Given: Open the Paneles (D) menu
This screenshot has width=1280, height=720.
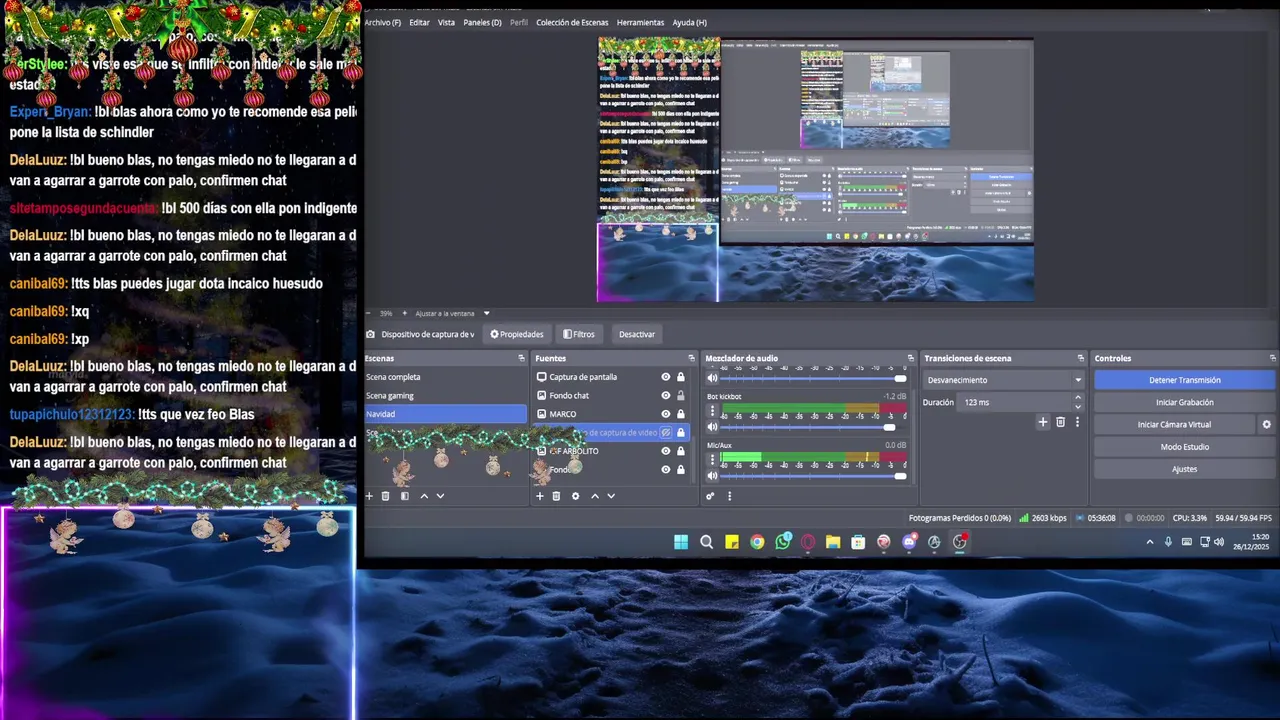Looking at the screenshot, I should pyautogui.click(x=482, y=22).
